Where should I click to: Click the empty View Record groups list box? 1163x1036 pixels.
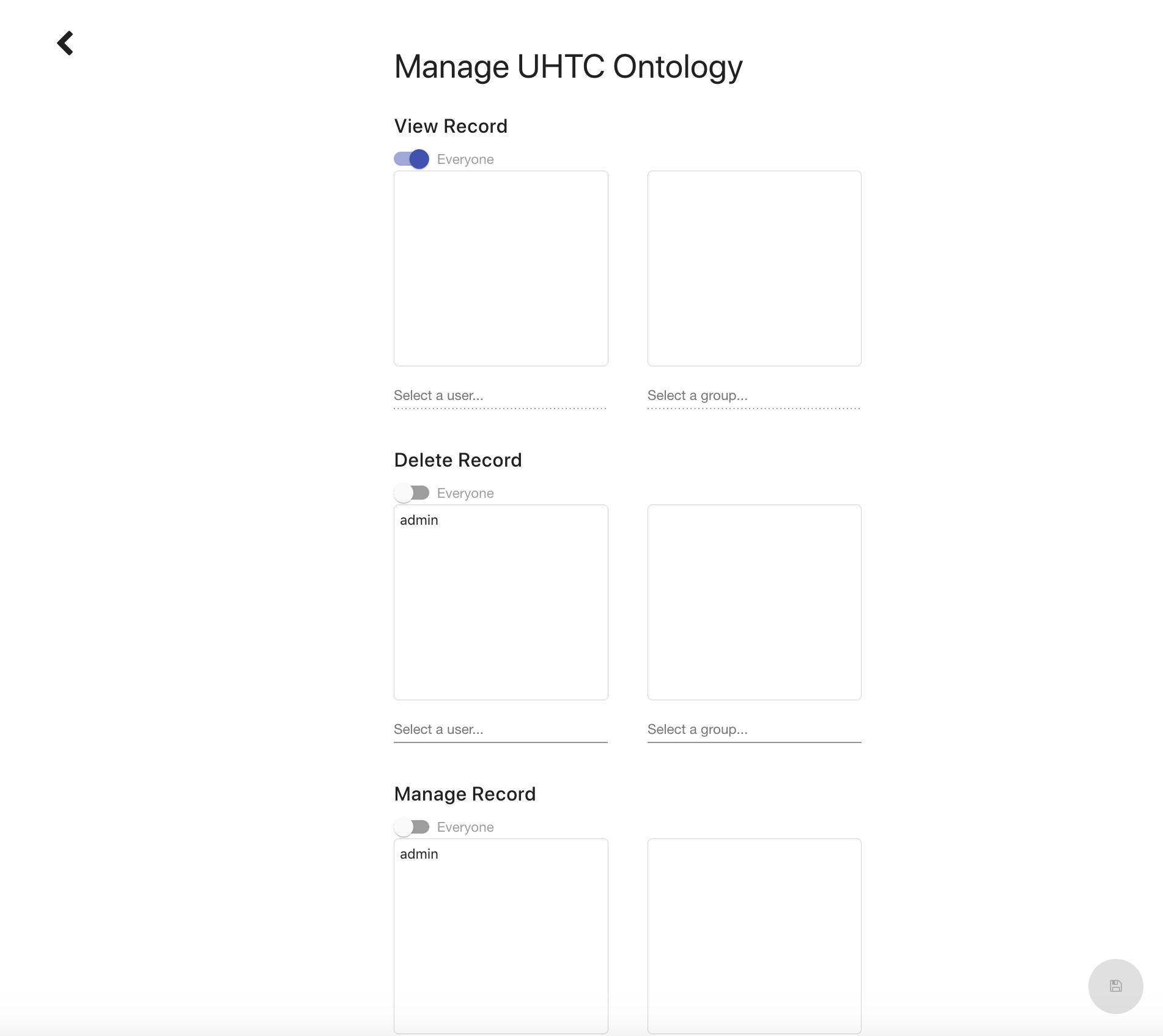(x=754, y=268)
